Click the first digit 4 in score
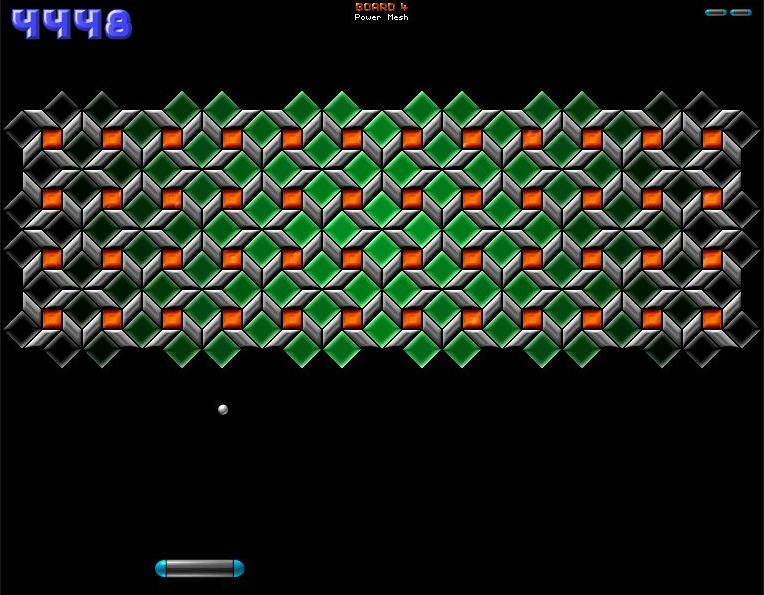 coord(26,24)
